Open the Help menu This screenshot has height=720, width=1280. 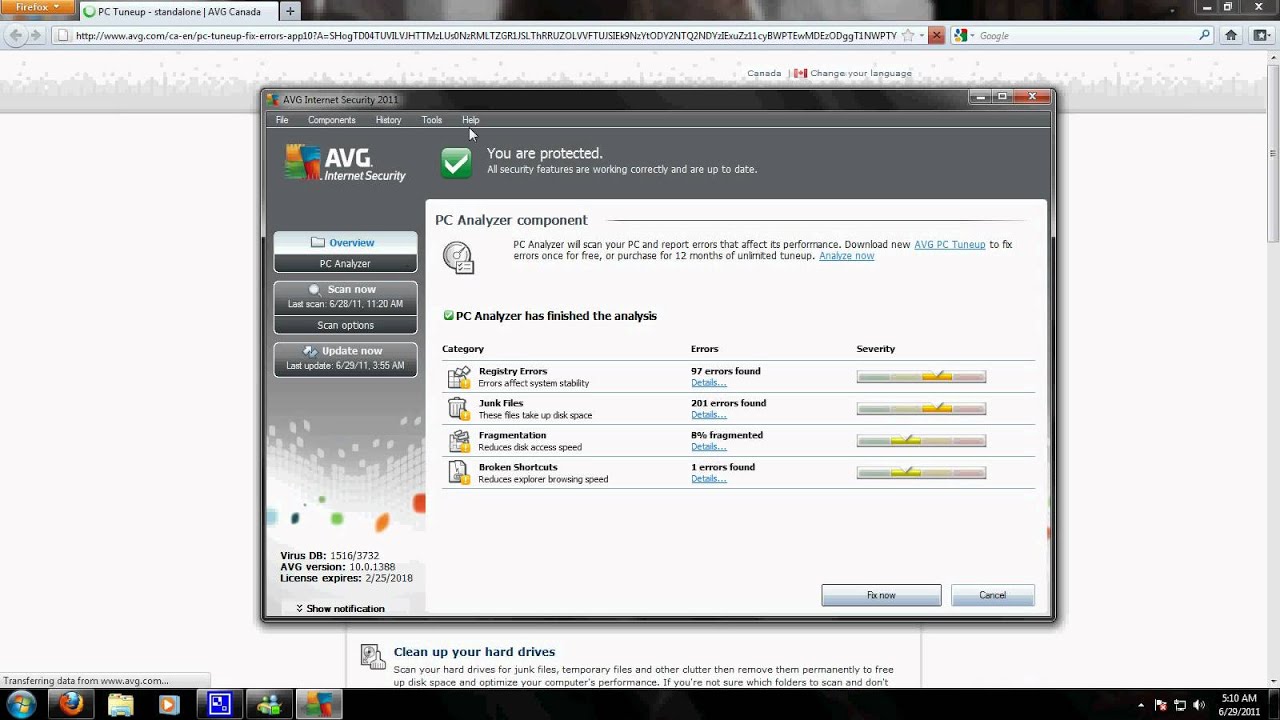[471, 120]
